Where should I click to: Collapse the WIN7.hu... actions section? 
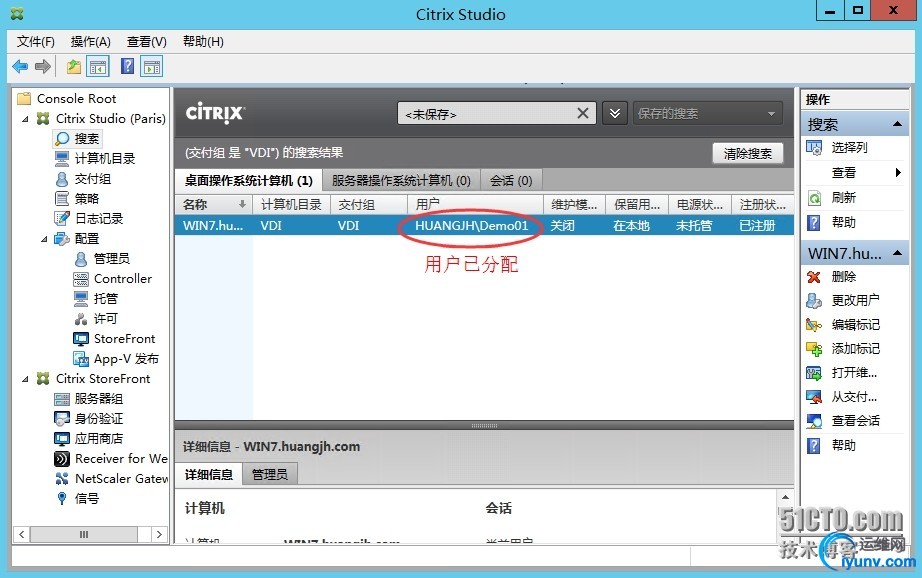tap(897, 253)
